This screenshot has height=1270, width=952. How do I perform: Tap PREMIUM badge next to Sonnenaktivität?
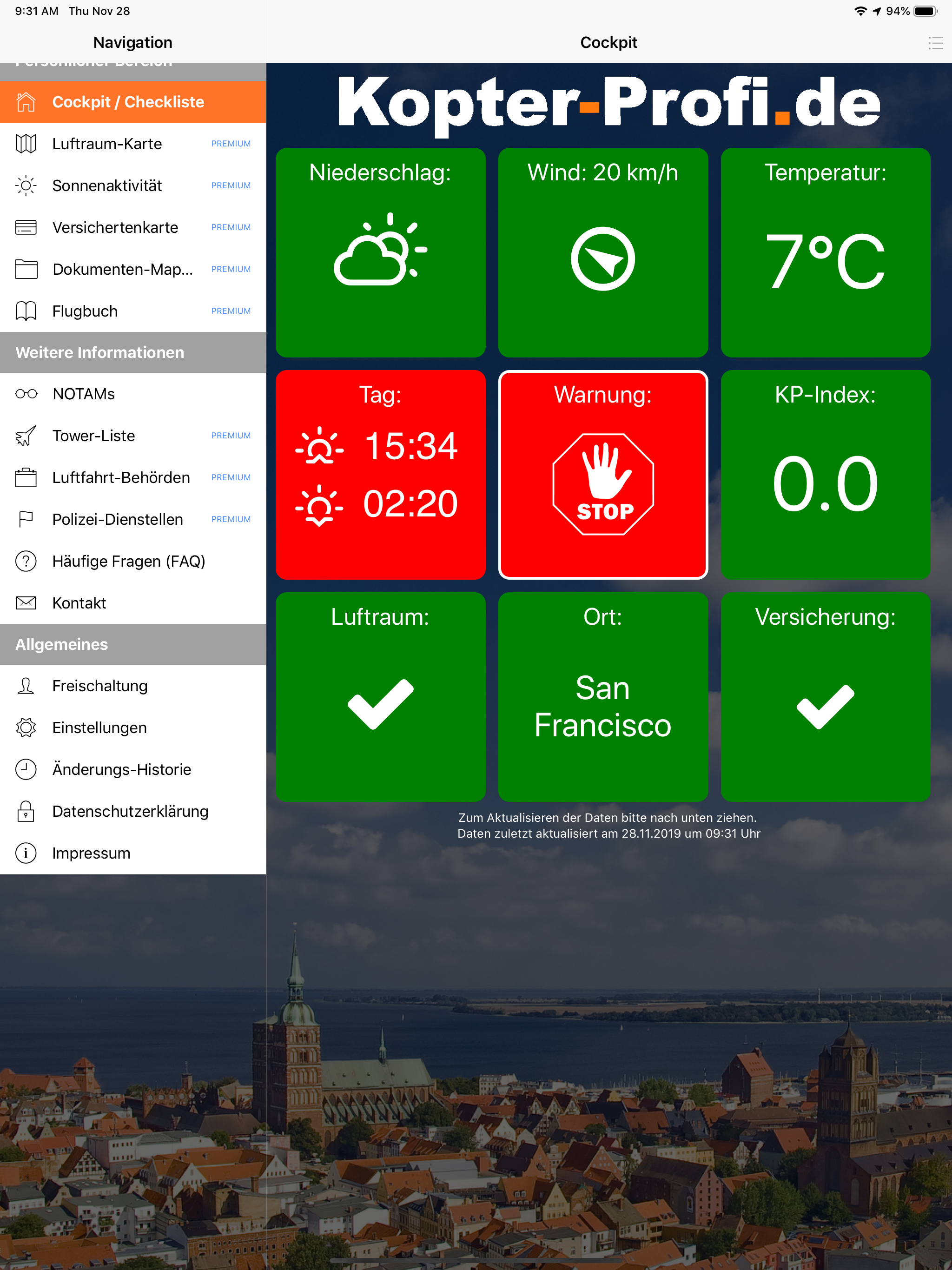point(231,185)
